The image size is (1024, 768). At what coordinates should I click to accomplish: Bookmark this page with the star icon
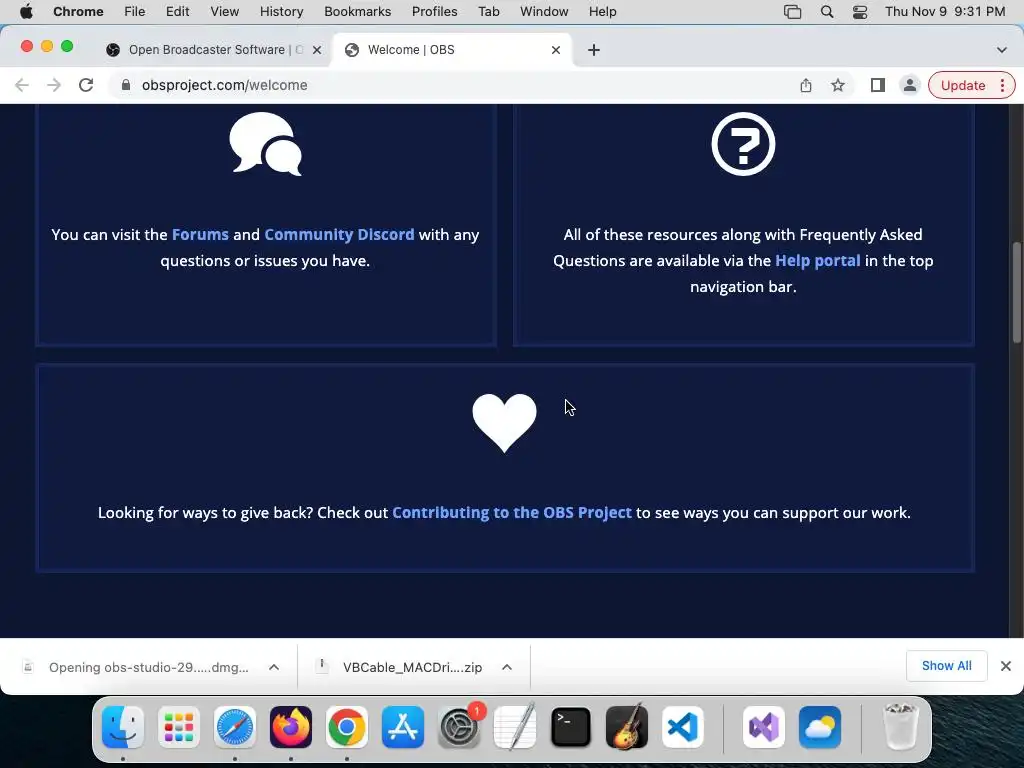pos(838,85)
